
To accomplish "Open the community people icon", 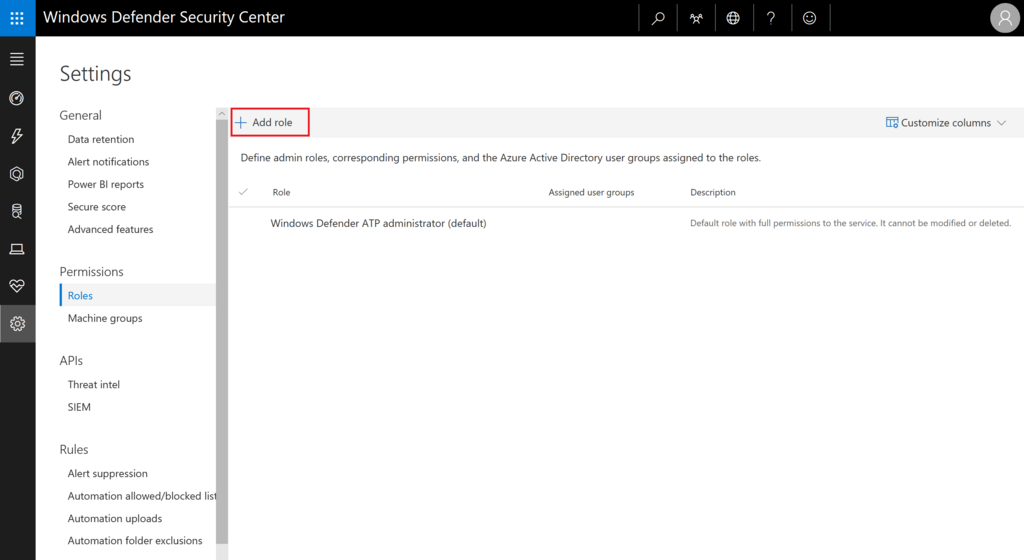I will tap(696, 18).
